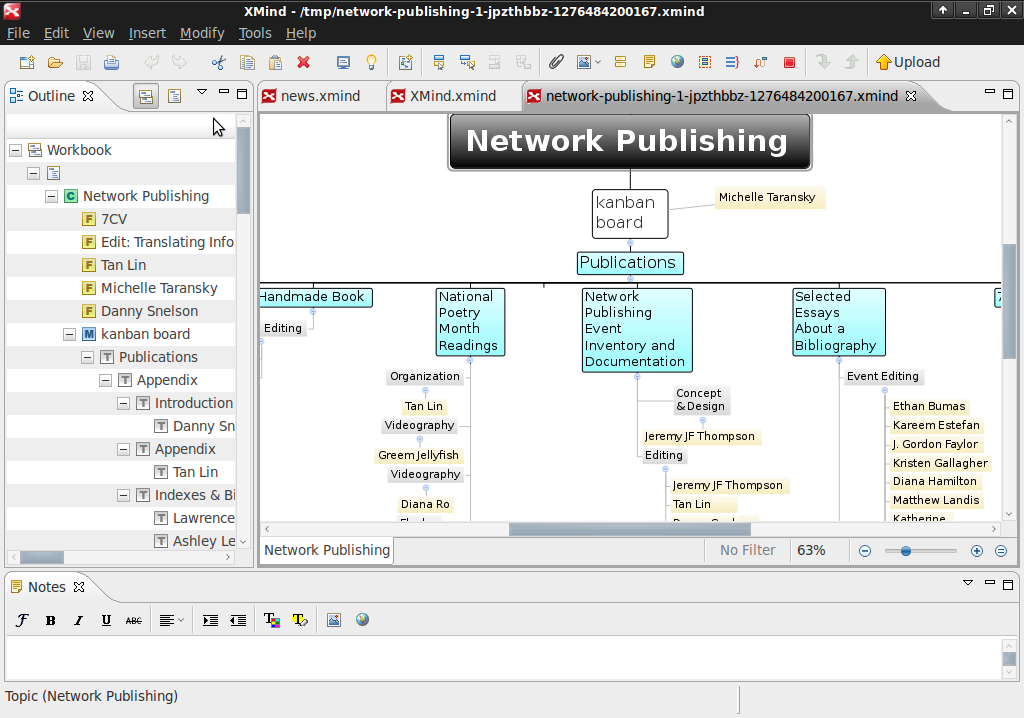This screenshot has width=1024, height=718.
Task: Add a label with the toolbar label icon
Action: click(x=620, y=62)
